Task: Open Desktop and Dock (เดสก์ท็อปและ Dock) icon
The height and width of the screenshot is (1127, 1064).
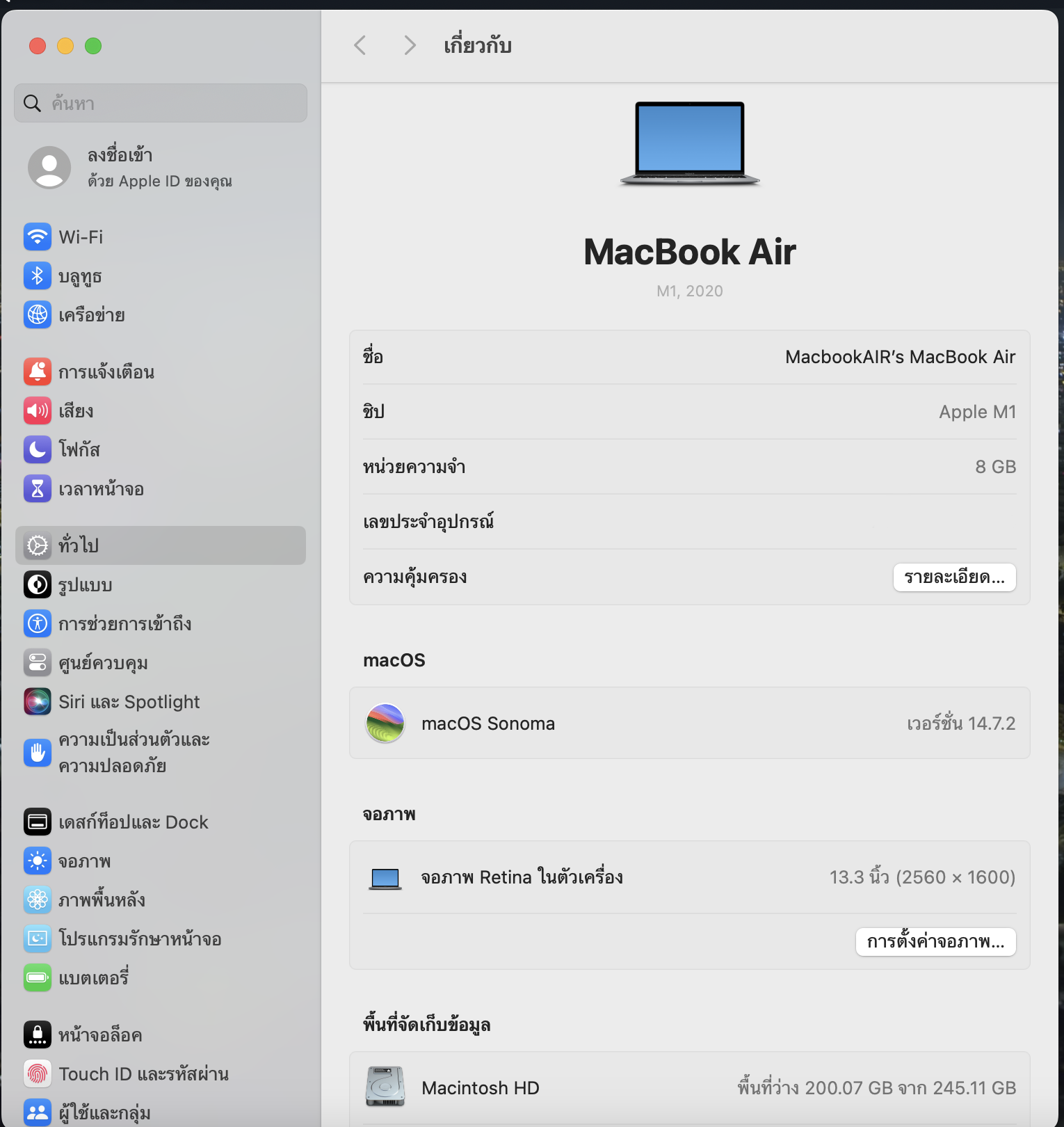Action: coord(38,822)
